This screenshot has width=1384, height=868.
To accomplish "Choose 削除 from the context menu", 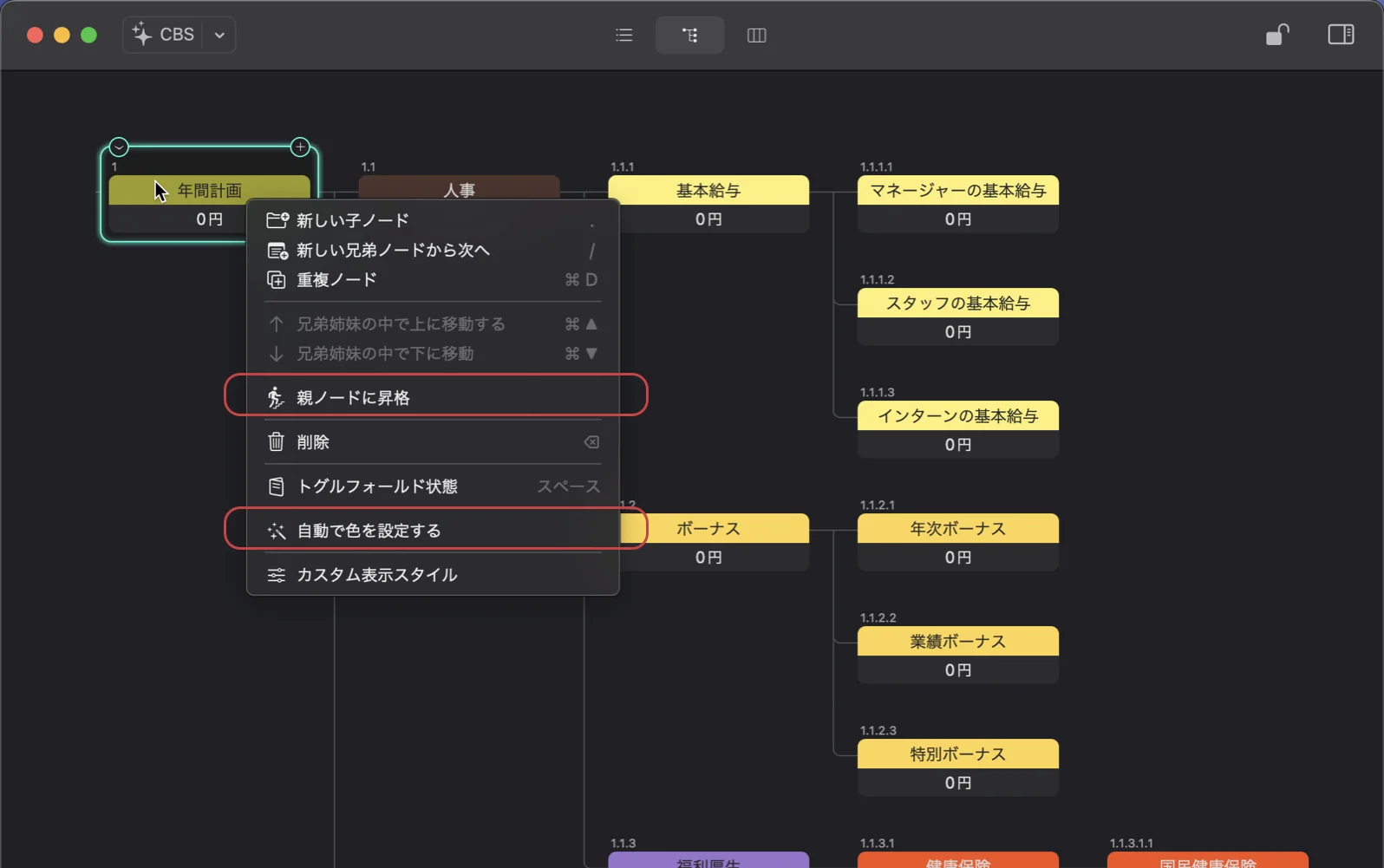I will click(x=433, y=441).
